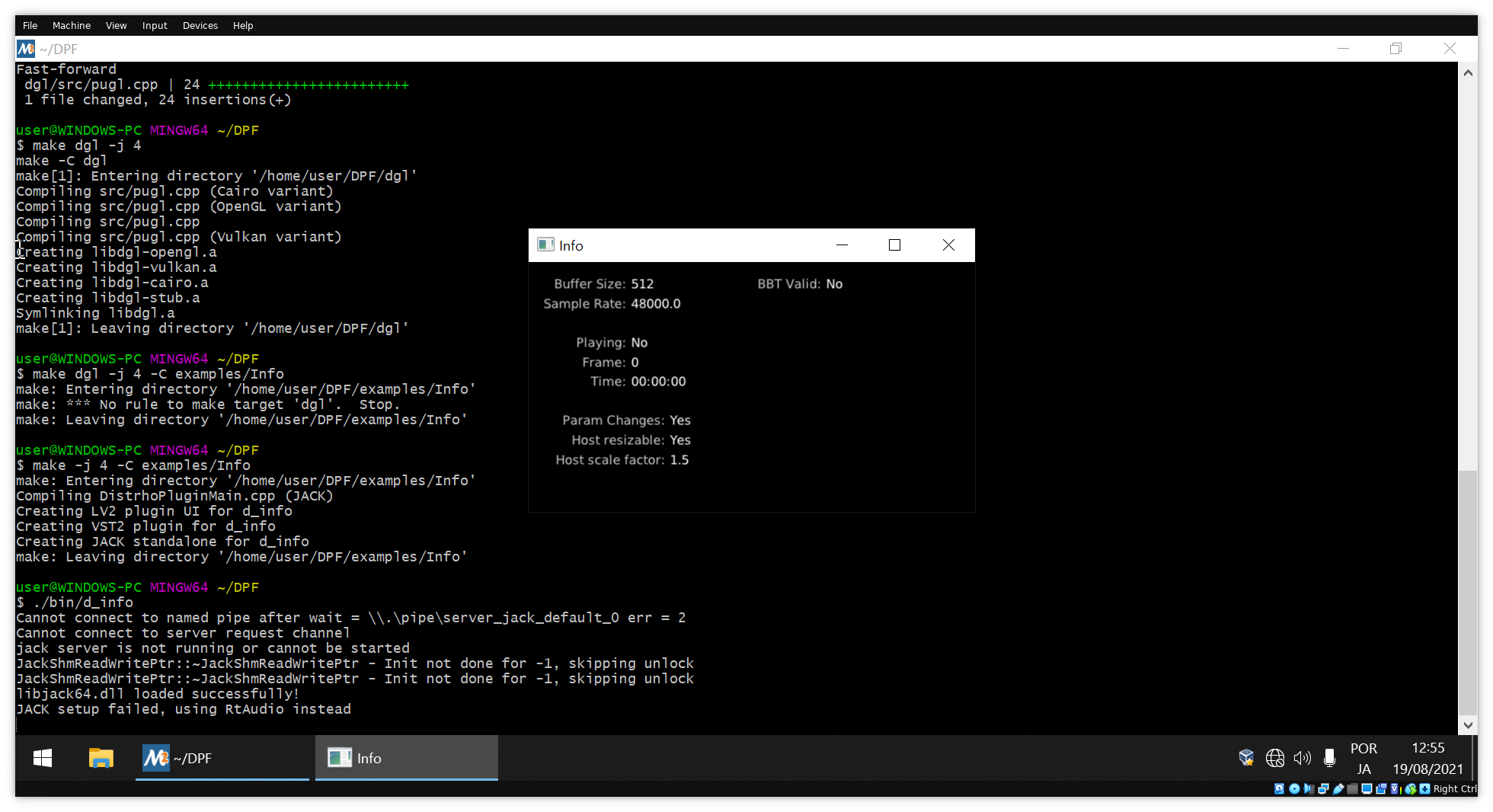The image size is (1493, 812).
Task: Click the scroll down arrow on terminal scrollbar
Action: click(1468, 725)
